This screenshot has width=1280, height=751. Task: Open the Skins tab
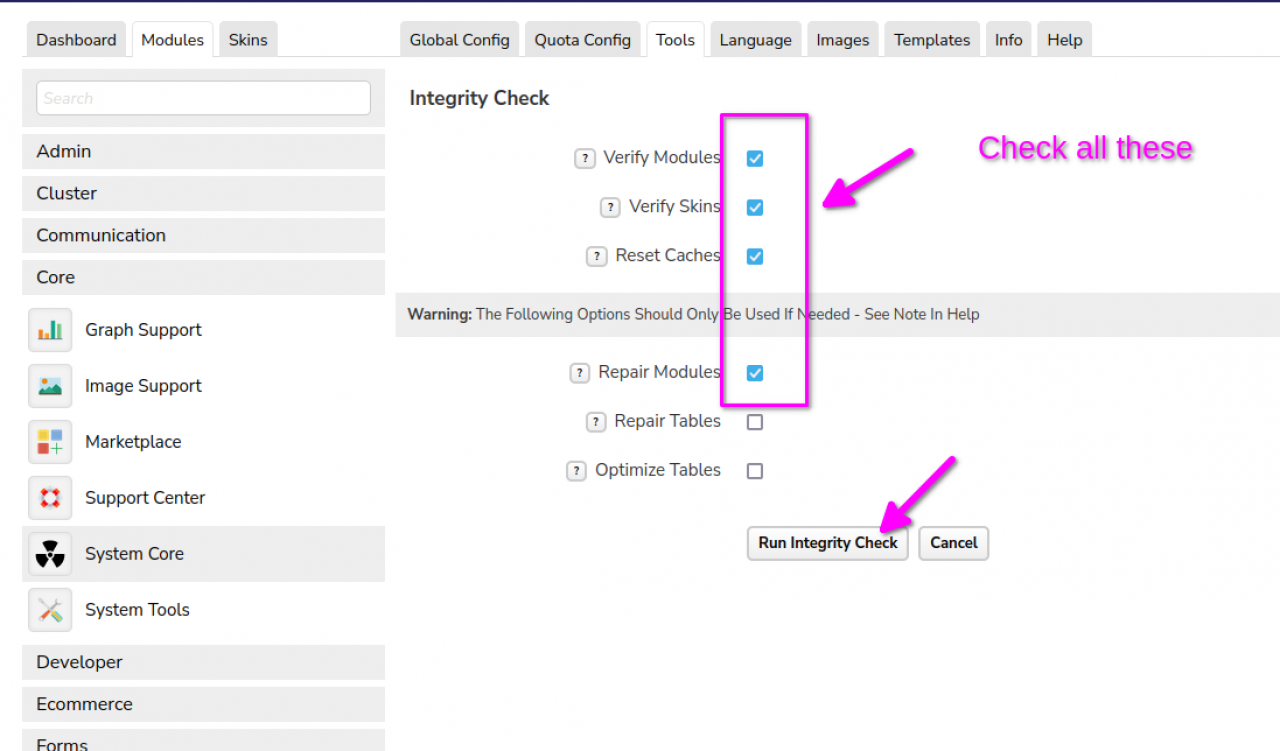tap(248, 40)
